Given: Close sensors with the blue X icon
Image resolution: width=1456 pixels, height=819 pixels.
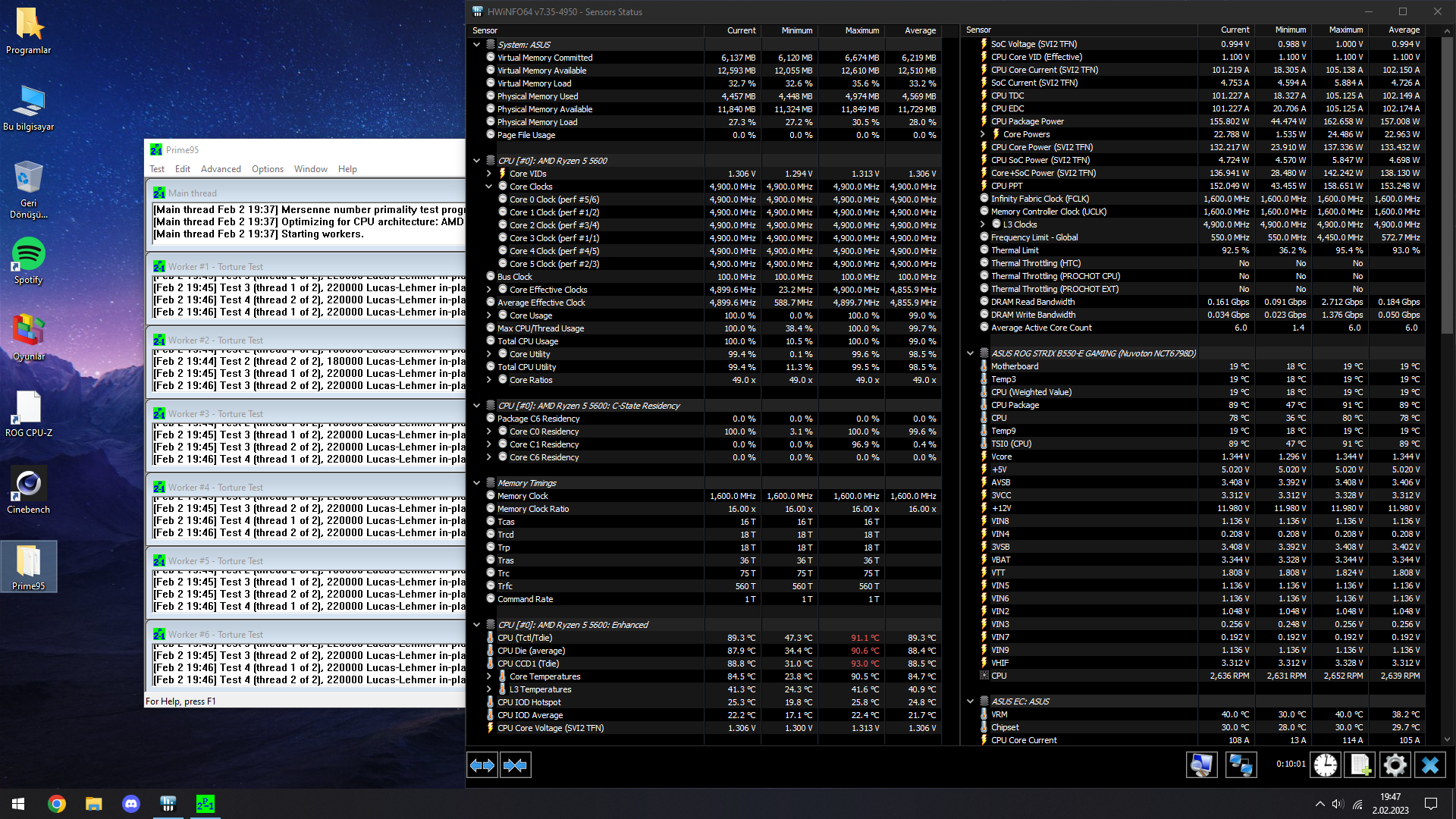Looking at the screenshot, I should [x=1430, y=764].
